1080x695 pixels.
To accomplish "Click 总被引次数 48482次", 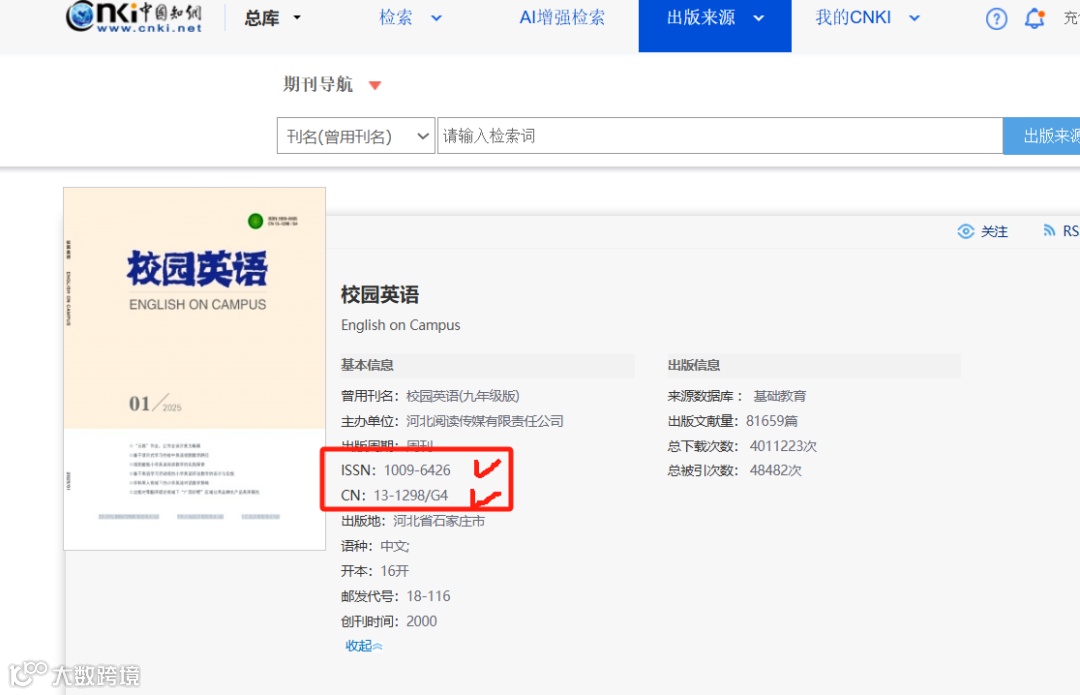I will click(x=734, y=471).
